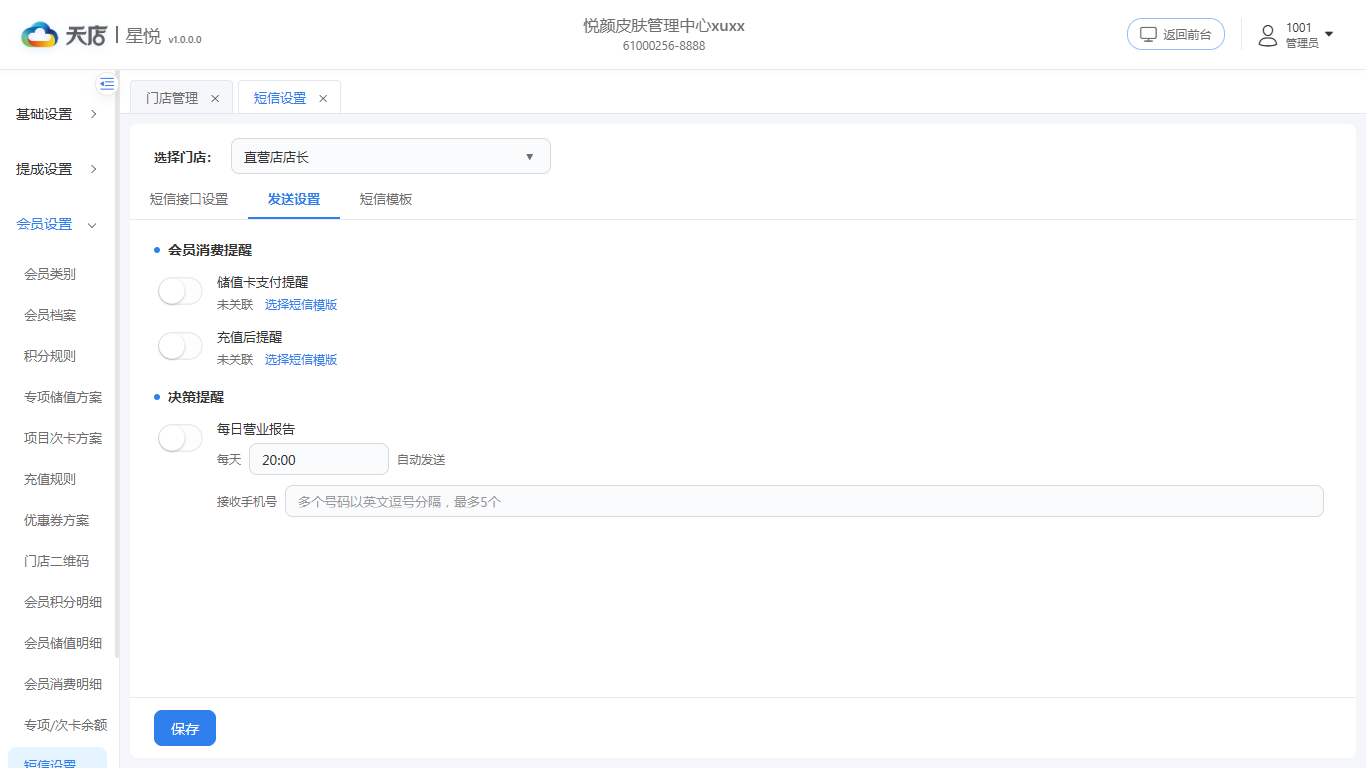Turn on the 每日营业报告 switch
The width and height of the screenshot is (1366, 768).
[x=180, y=438]
